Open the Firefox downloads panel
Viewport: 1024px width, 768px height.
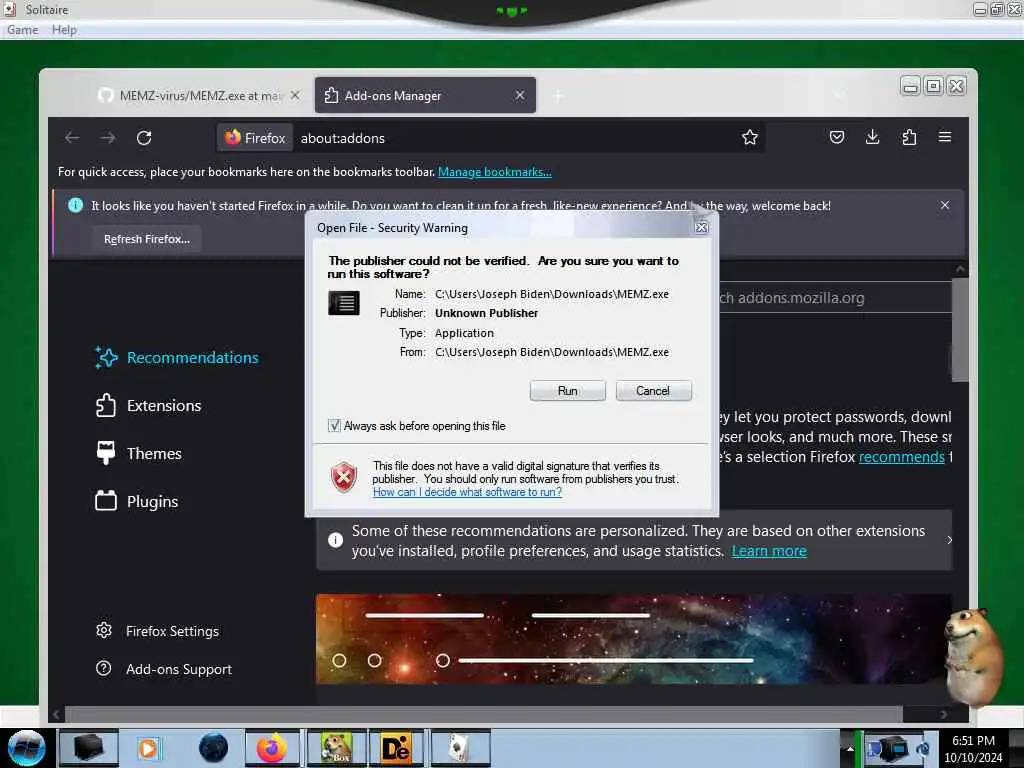(x=872, y=137)
